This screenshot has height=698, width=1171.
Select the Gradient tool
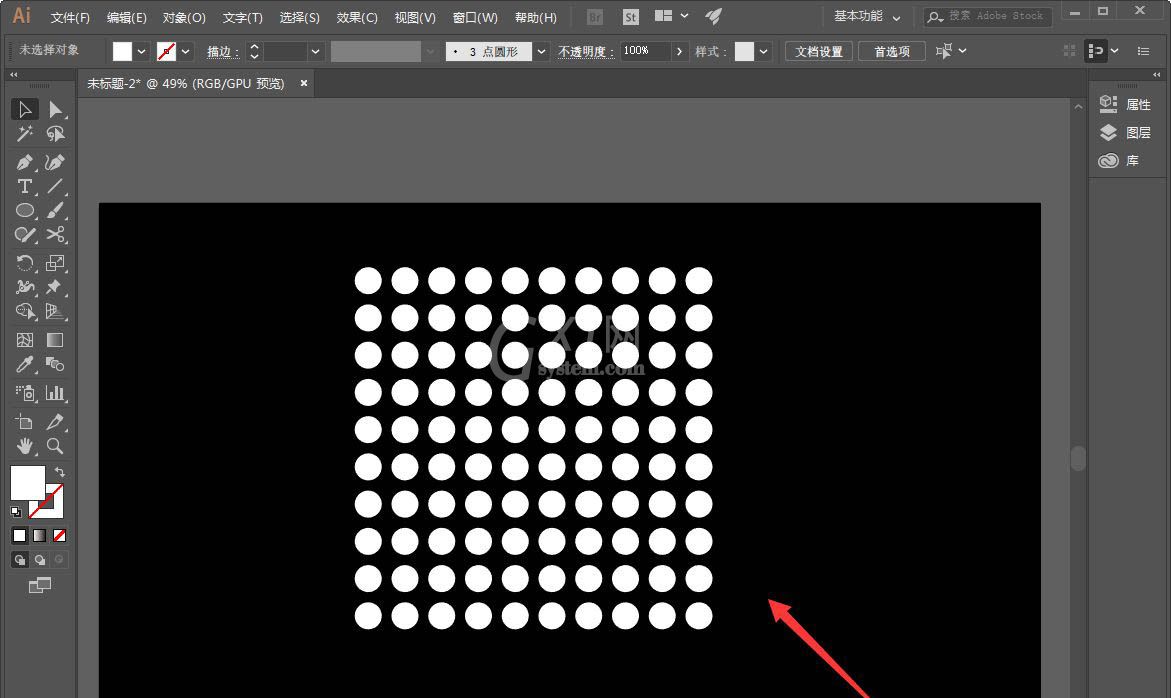click(x=55, y=340)
